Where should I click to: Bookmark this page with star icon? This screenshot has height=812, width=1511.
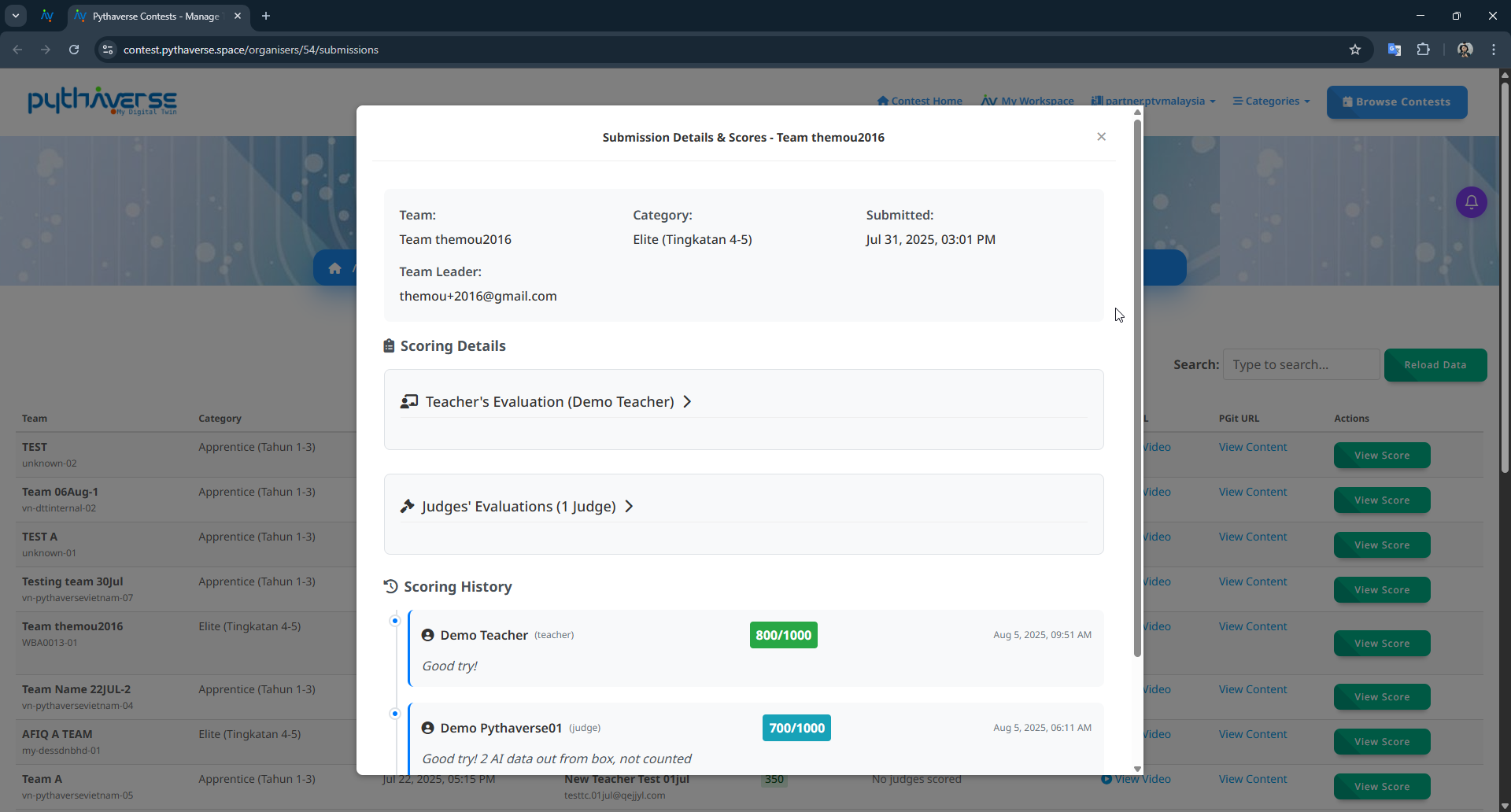click(1355, 50)
